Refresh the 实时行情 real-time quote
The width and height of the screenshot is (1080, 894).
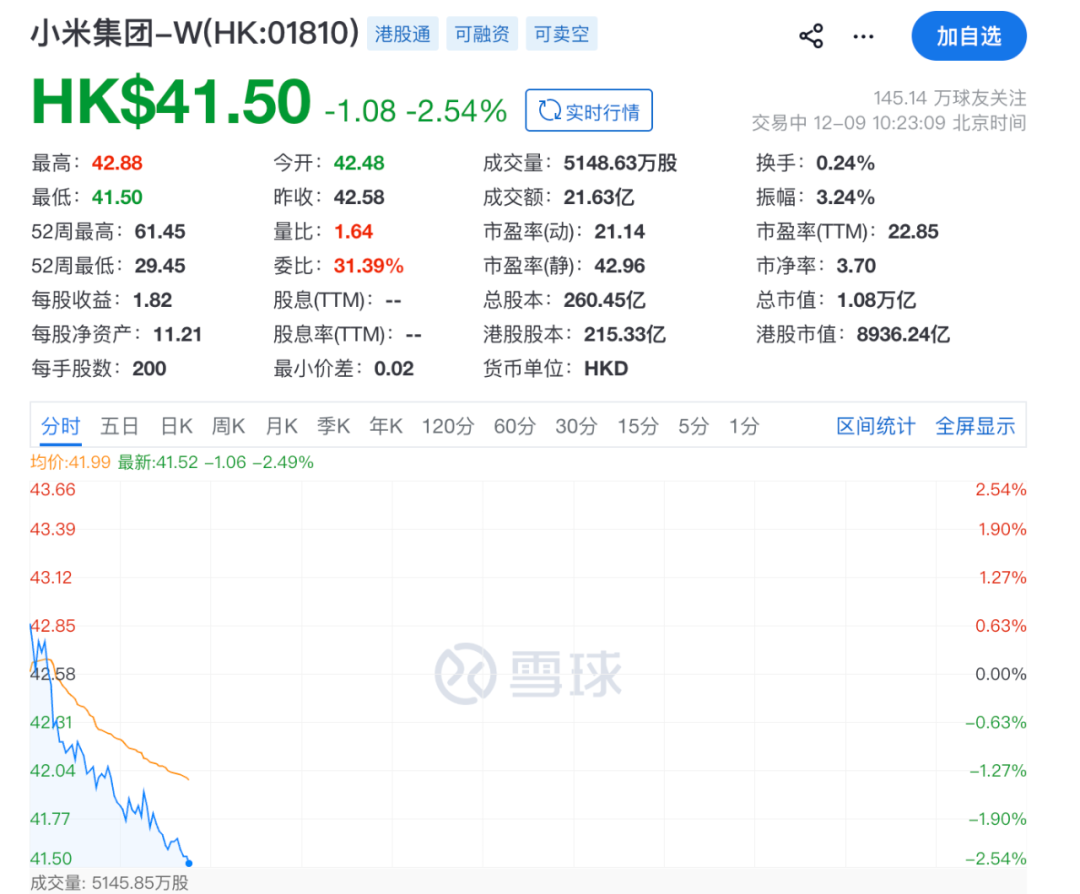click(x=589, y=111)
